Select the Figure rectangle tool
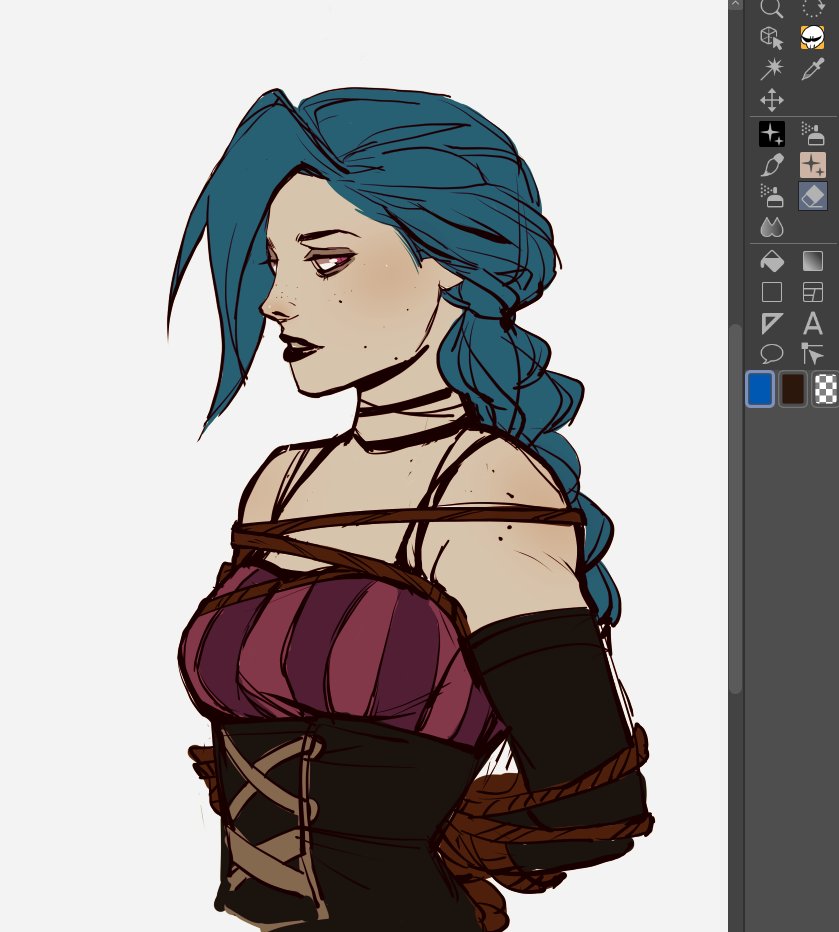Image resolution: width=839 pixels, height=932 pixels. [771, 292]
